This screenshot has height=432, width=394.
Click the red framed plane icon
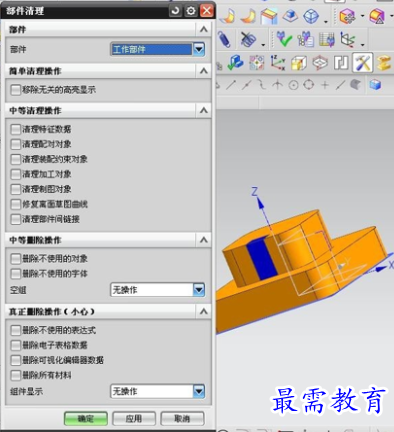click(x=320, y=63)
